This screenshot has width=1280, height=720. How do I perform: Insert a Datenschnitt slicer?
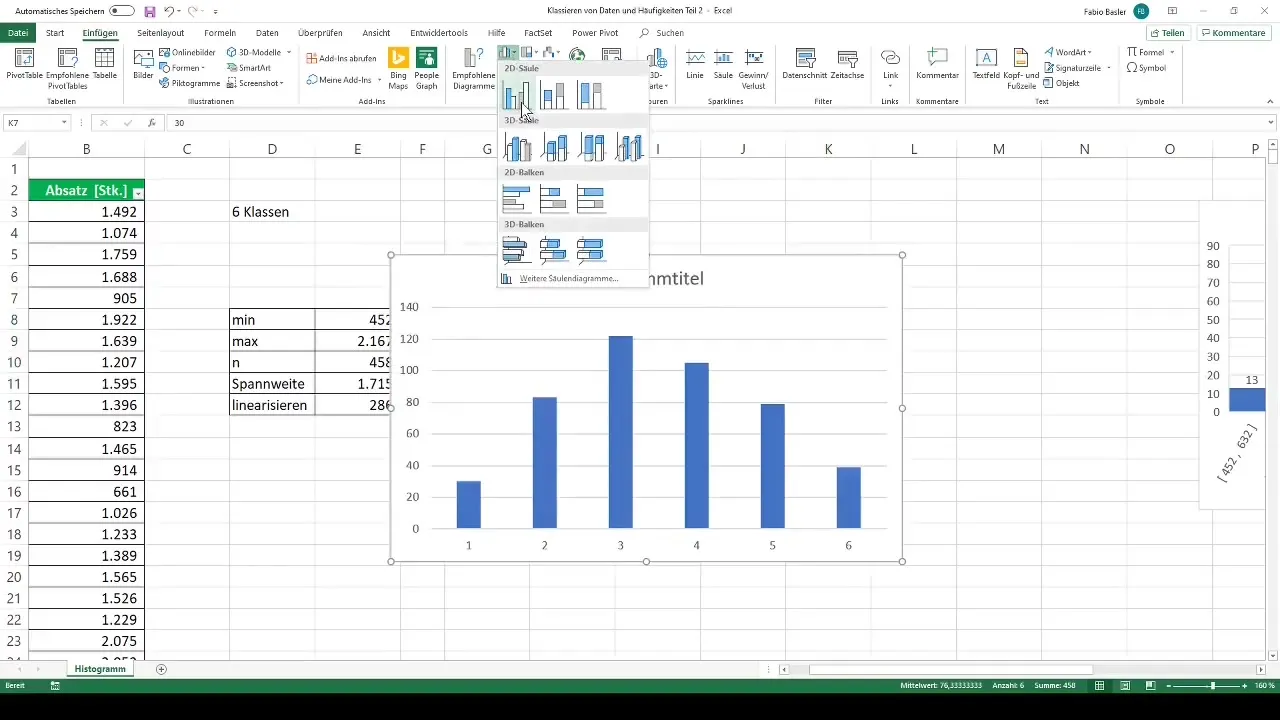coord(804,65)
